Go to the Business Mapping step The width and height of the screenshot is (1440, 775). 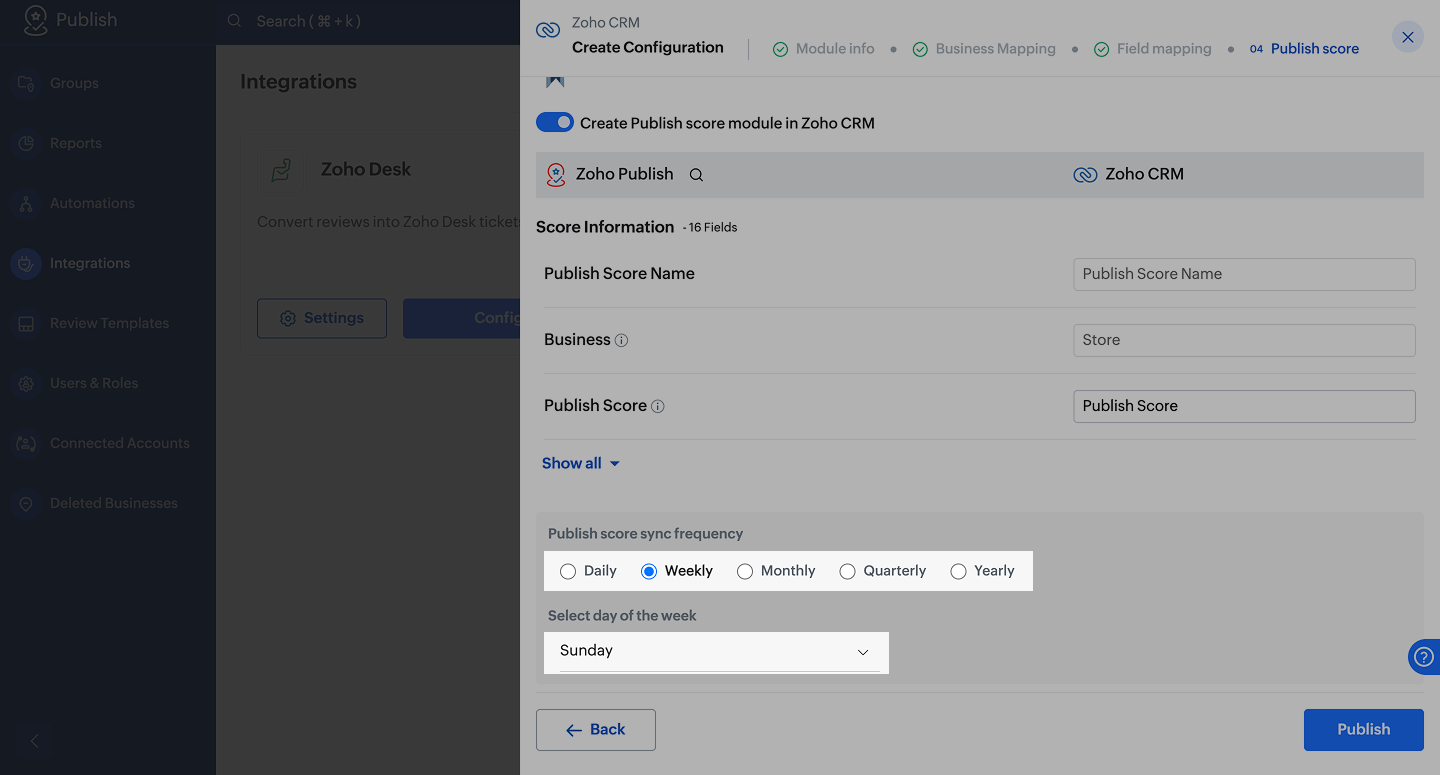pyautogui.click(x=984, y=49)
